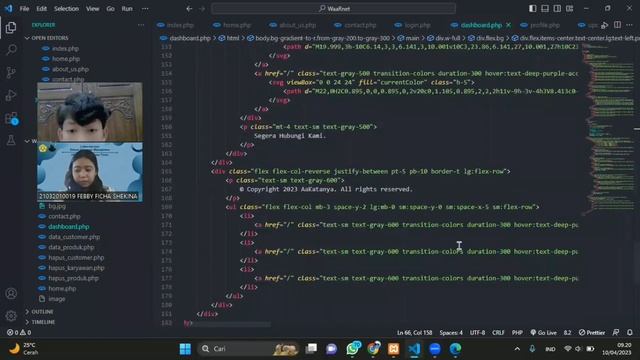Open hapus_karyawan.php in file tree
Viewport: 640px width, 360px height.
[76, 268]
